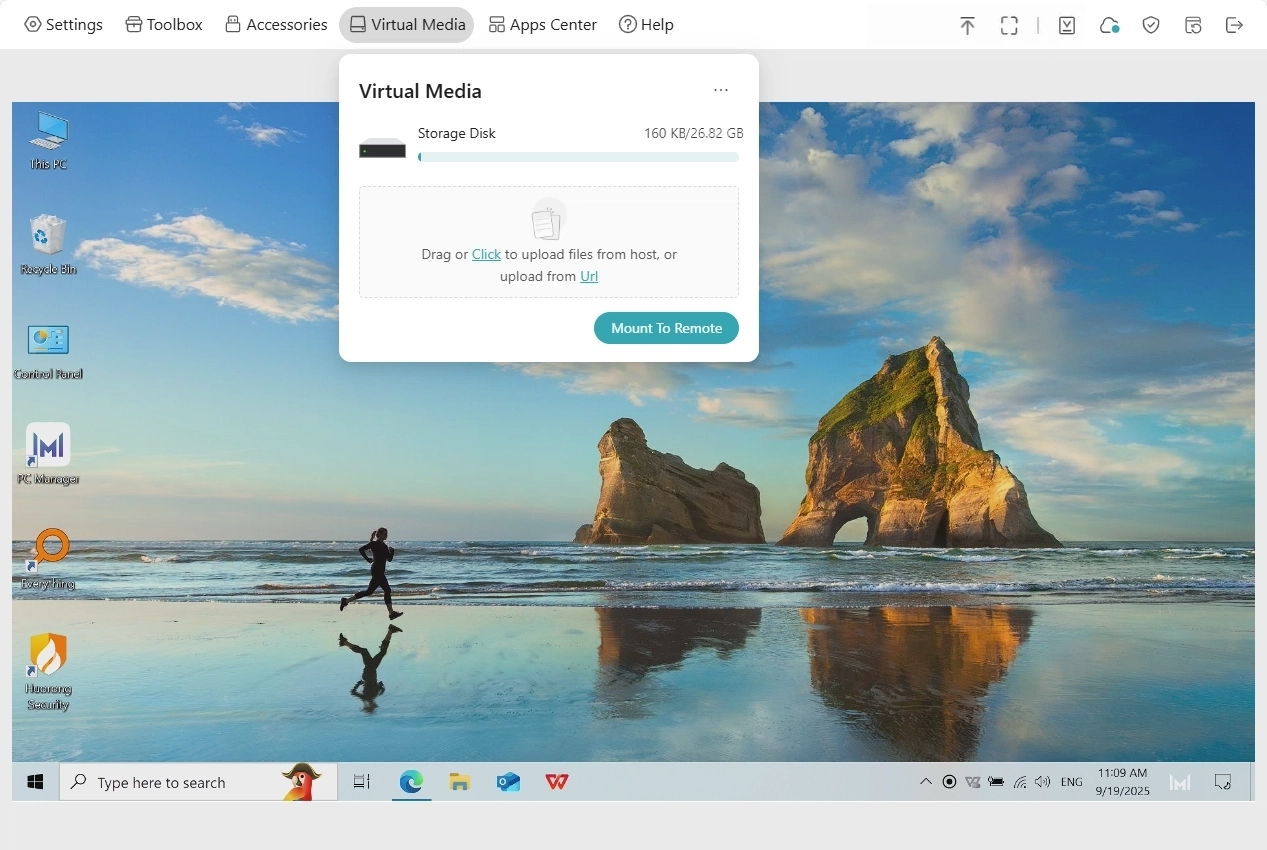Expand the Virtual Media more options ellipsis

point(721,91)
